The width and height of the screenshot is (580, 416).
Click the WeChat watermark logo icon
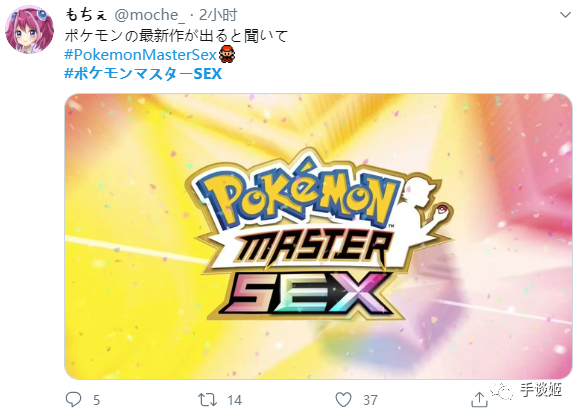pos(502,390)
